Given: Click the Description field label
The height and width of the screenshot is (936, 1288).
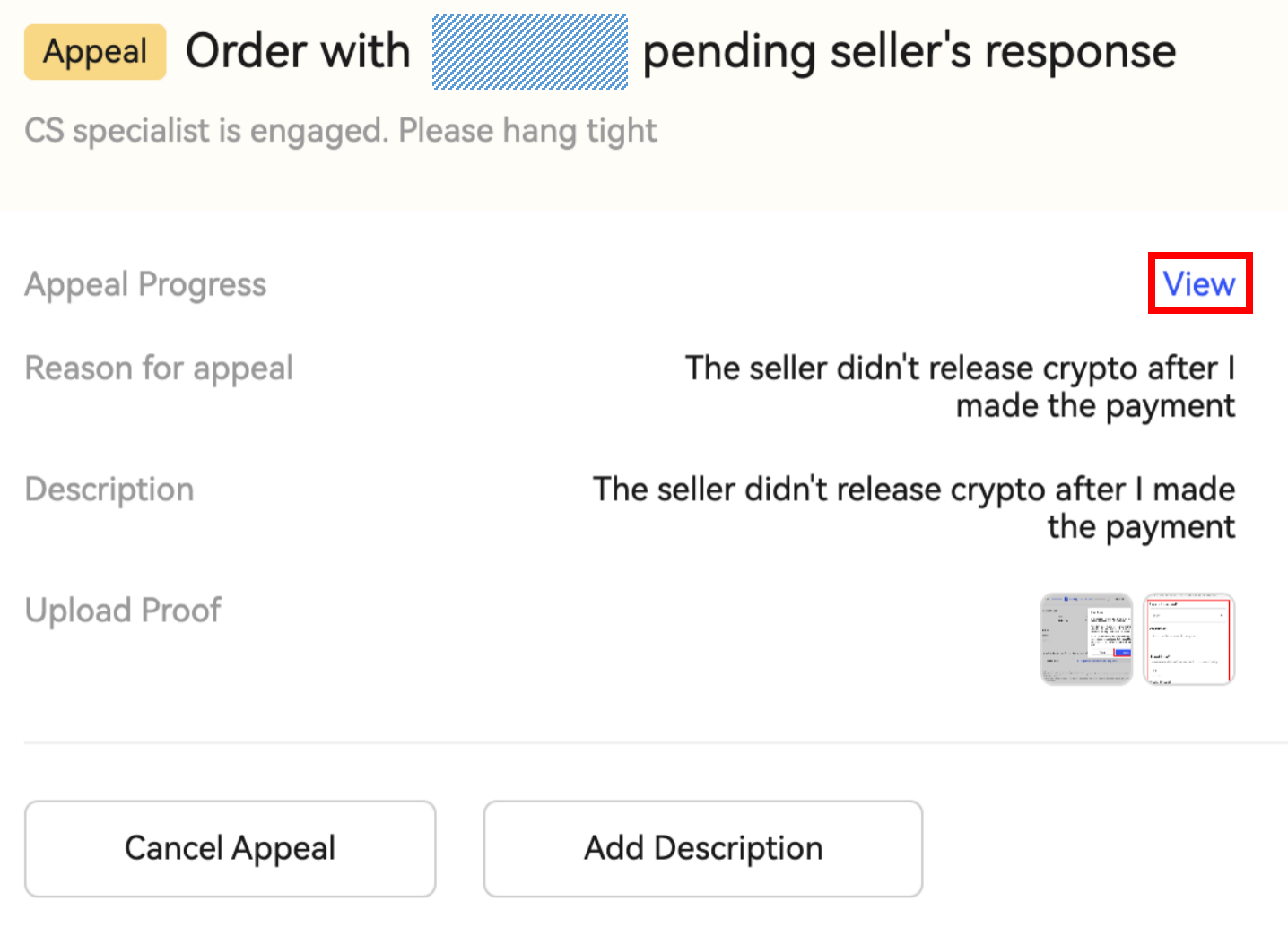Looking at the screenshot, I should click(x=109, y=490).
